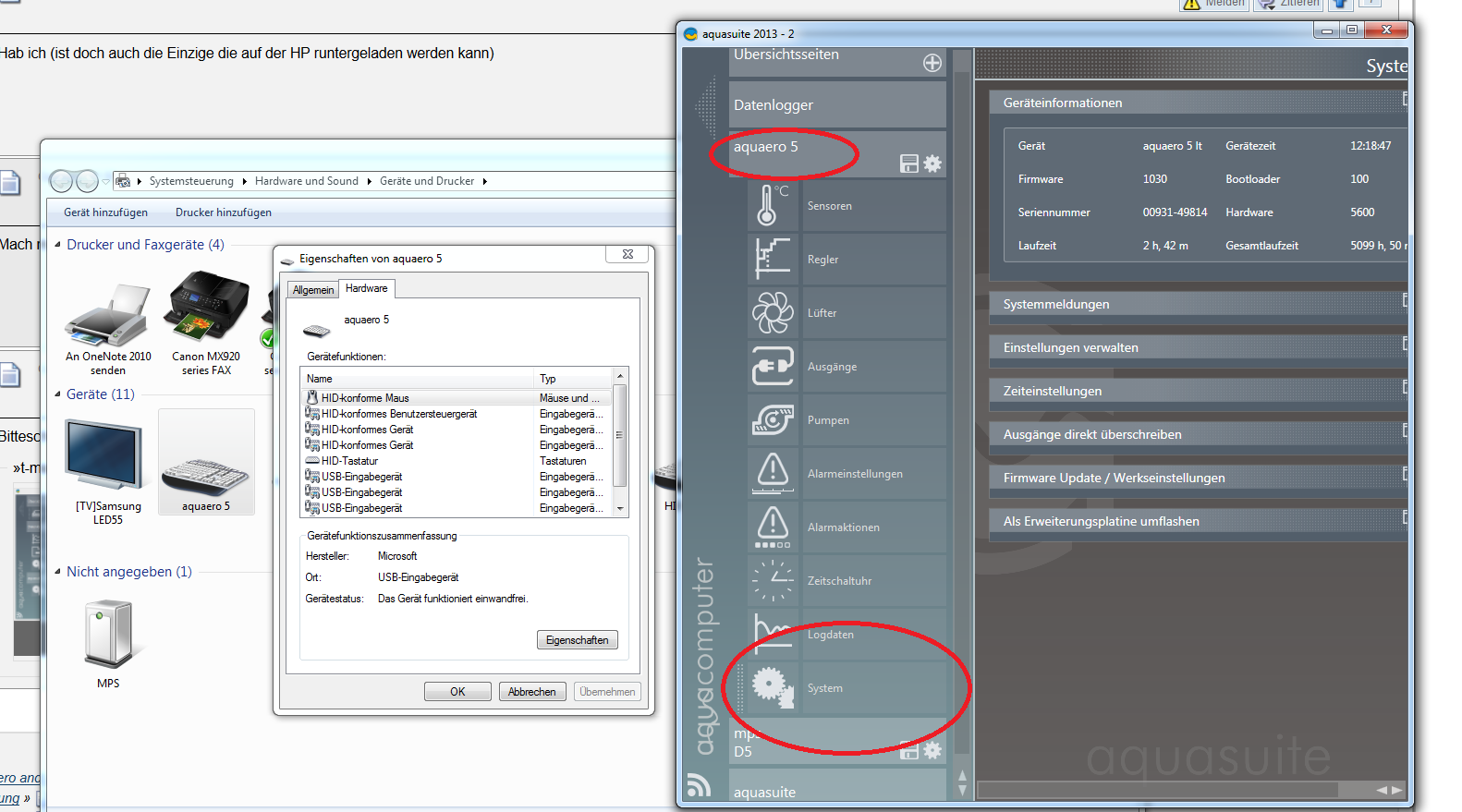The width and height of the screenshot is (1462, 812).
Task: Select the Zeitschaltuhr clock icon
Action: [x=772, y=580]
